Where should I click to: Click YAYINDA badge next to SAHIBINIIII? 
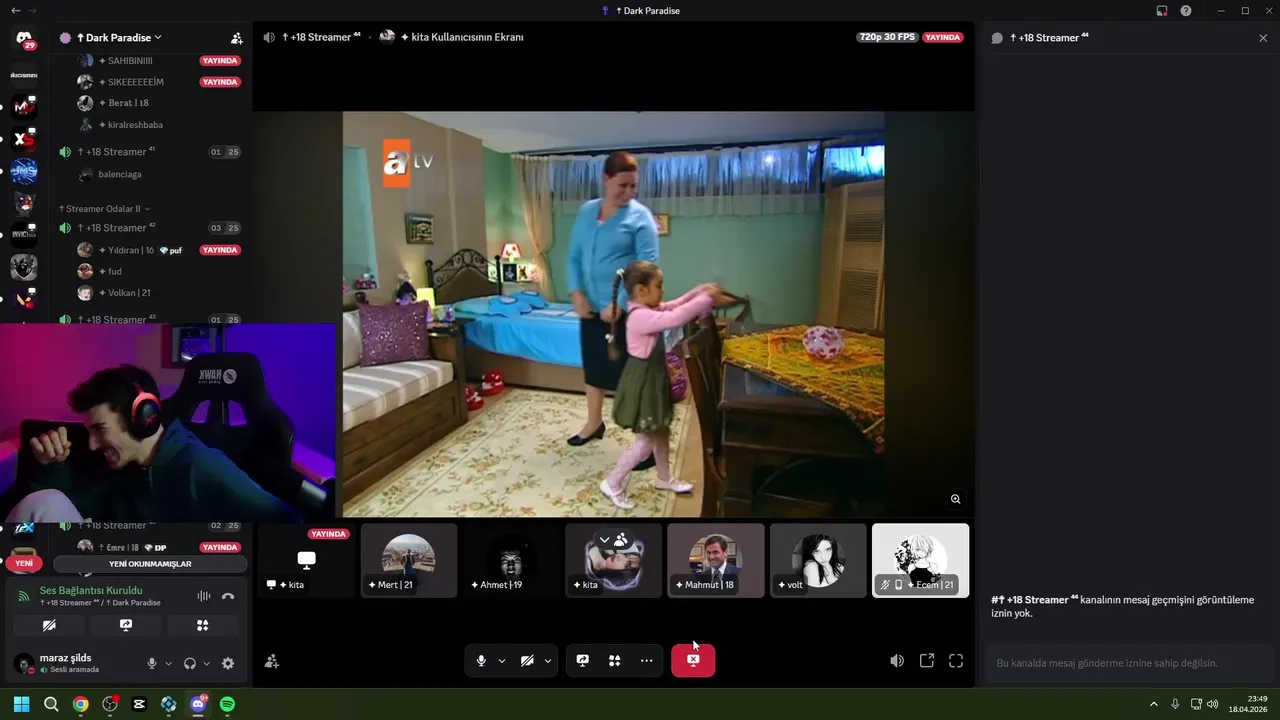220,61
